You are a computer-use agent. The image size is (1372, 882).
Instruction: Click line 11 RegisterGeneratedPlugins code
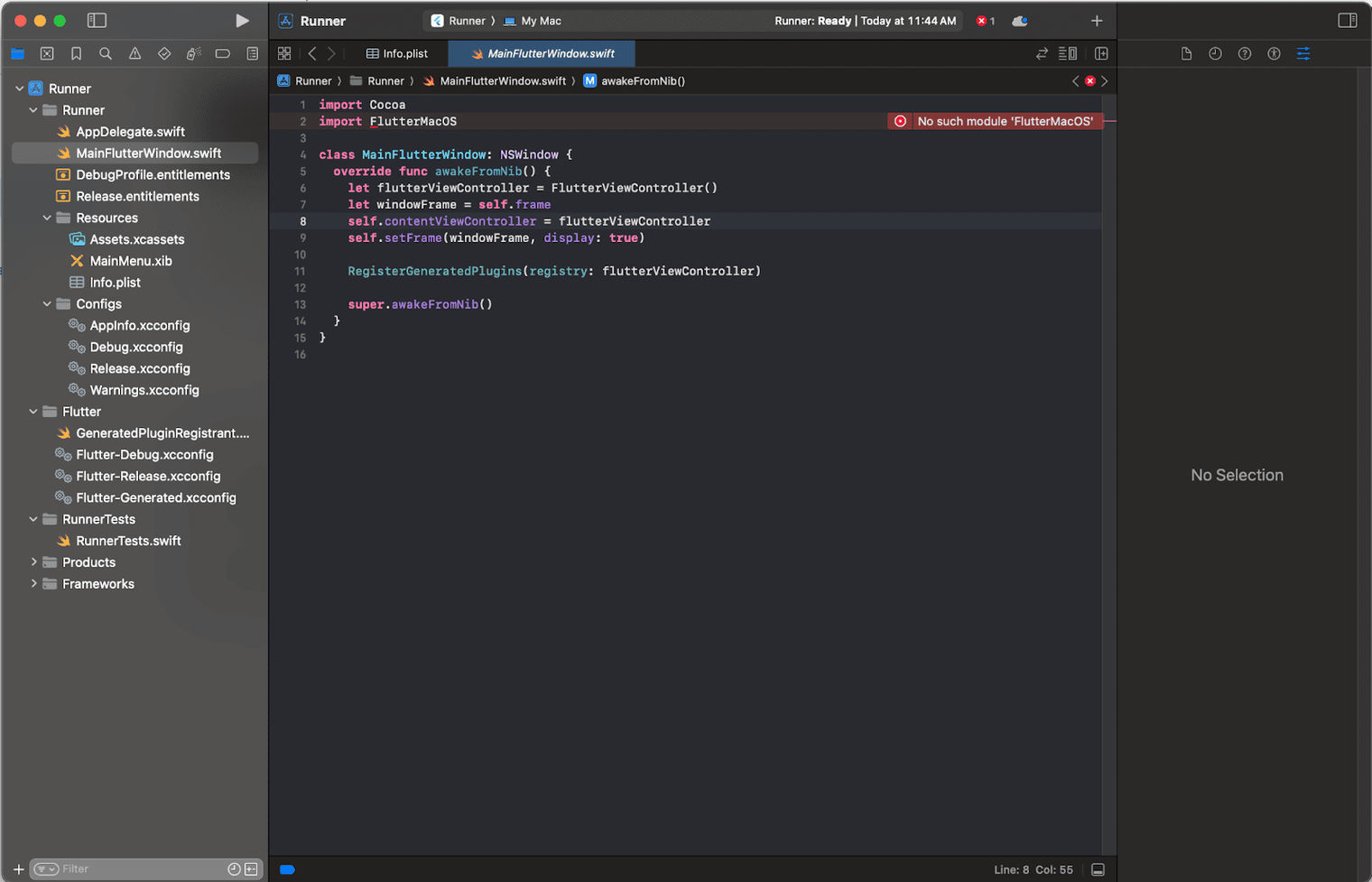(x=554, y=271)
